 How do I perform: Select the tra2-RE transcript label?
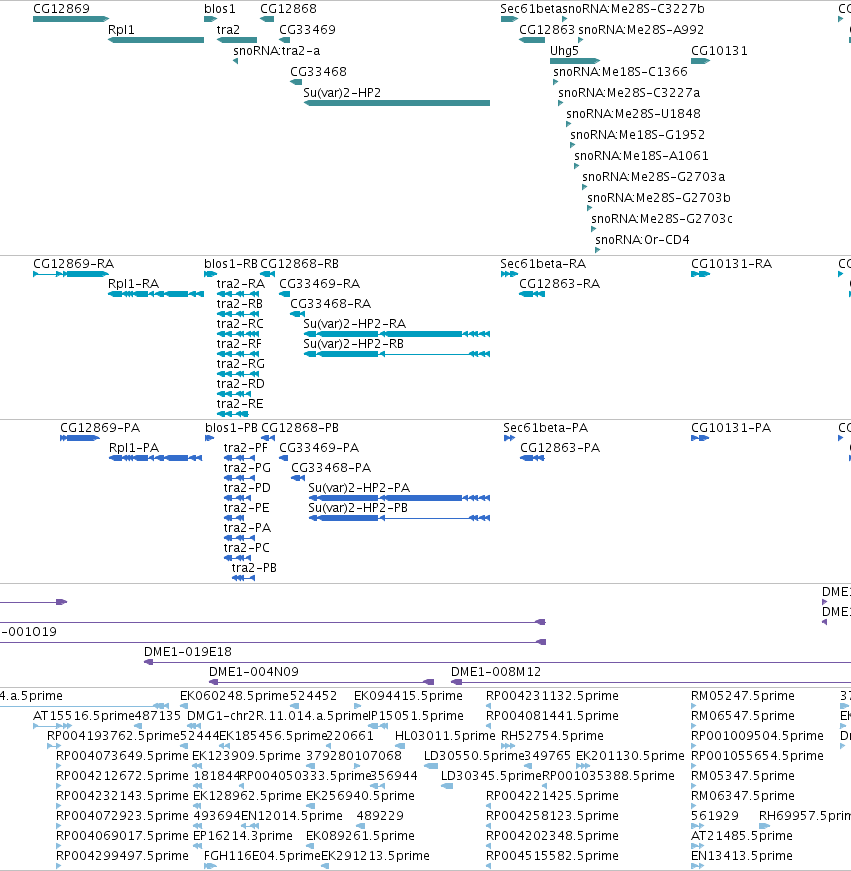(240, 404)
